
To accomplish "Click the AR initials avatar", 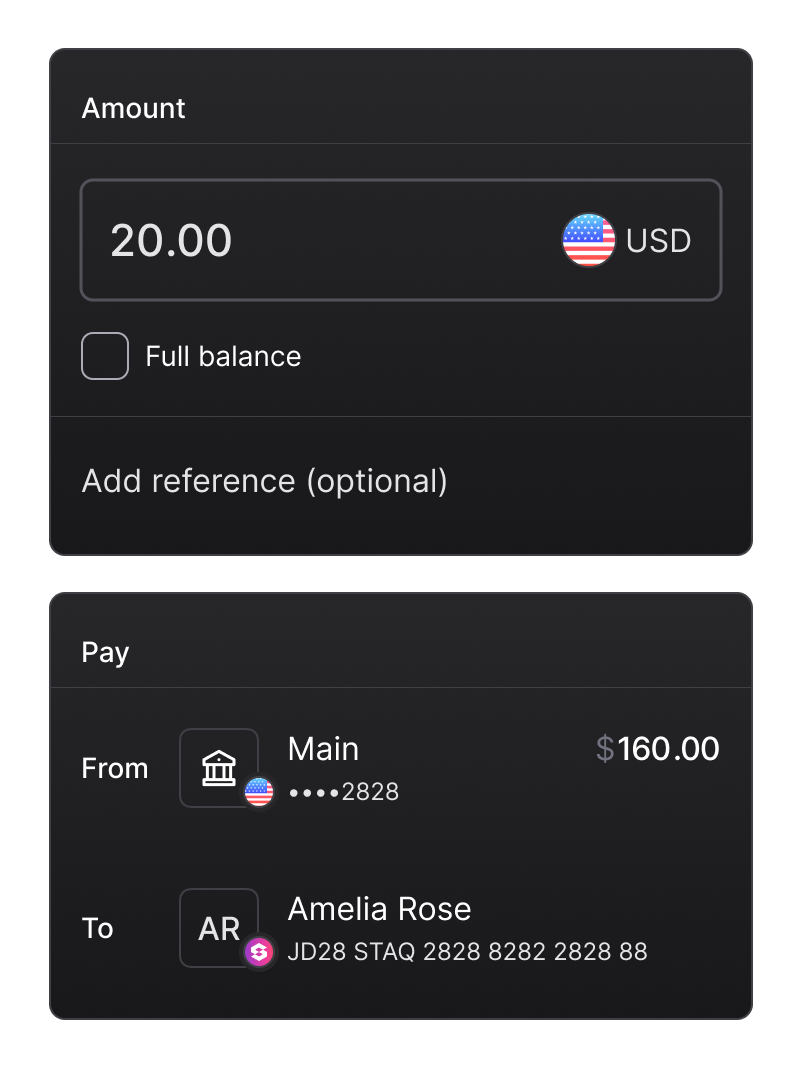I will pyautogui.click(x=218, y=928).
